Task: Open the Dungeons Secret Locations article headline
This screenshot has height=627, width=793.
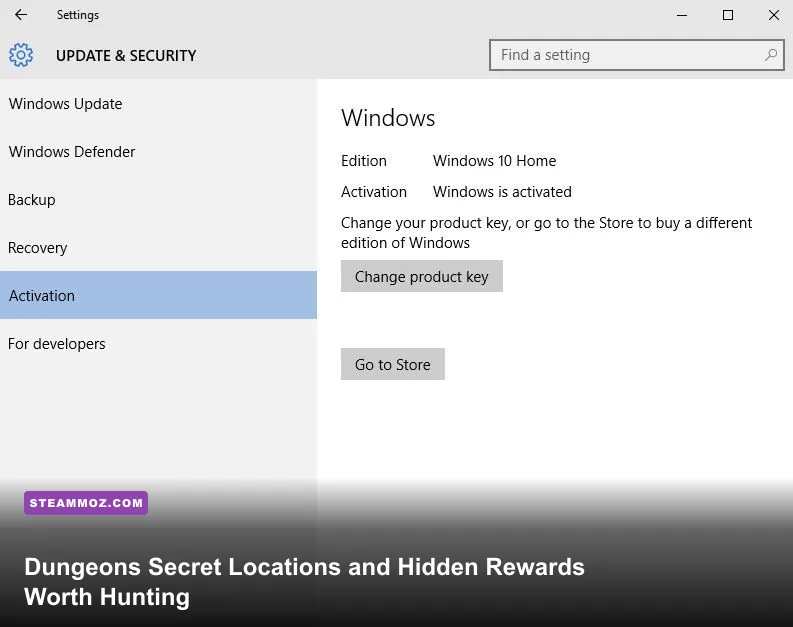Action: (x=304, y=581)
